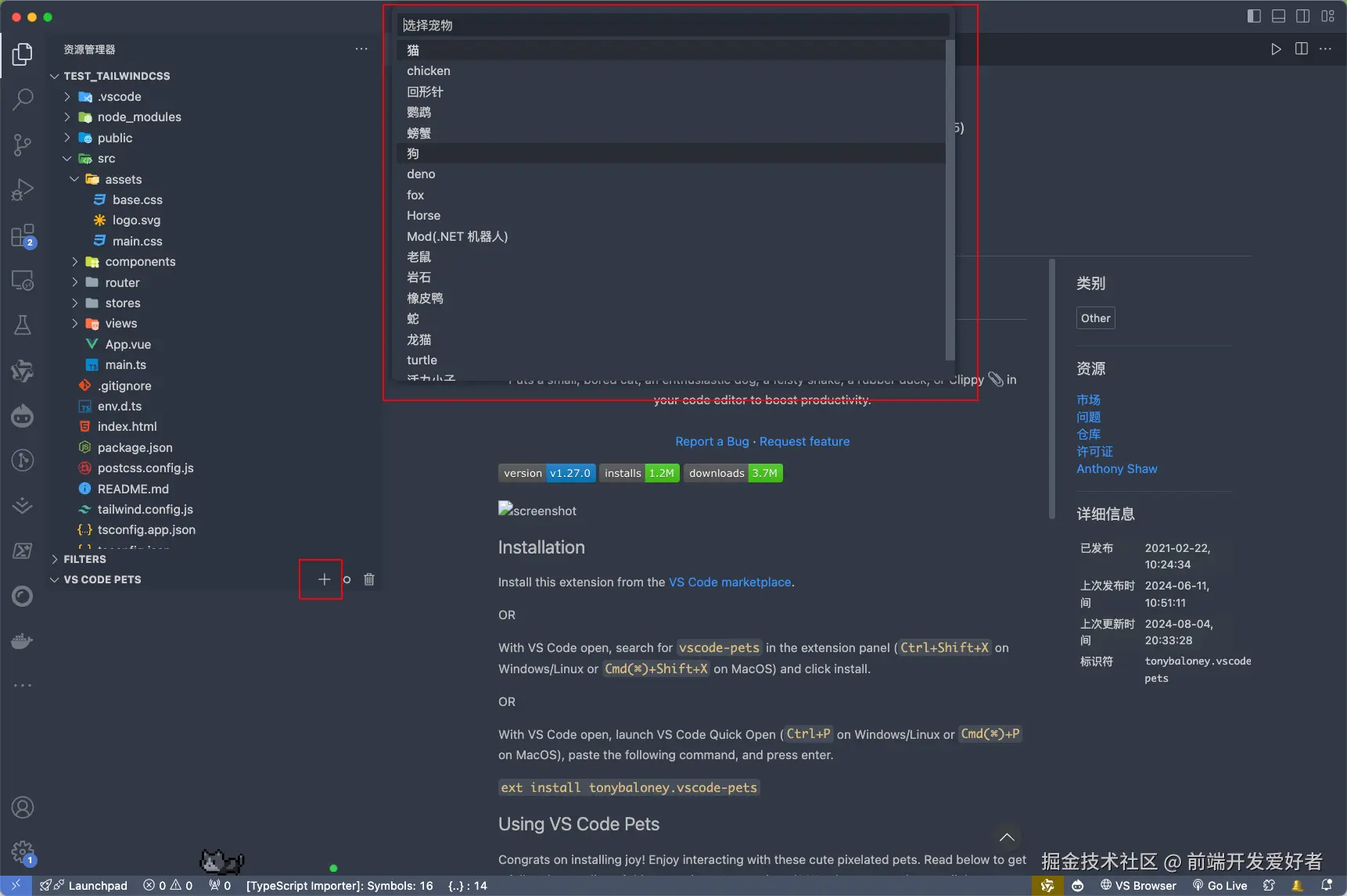This screenshot has width=1347, height=896.
Task: Open the package.json file
Action: click(135, 447)
